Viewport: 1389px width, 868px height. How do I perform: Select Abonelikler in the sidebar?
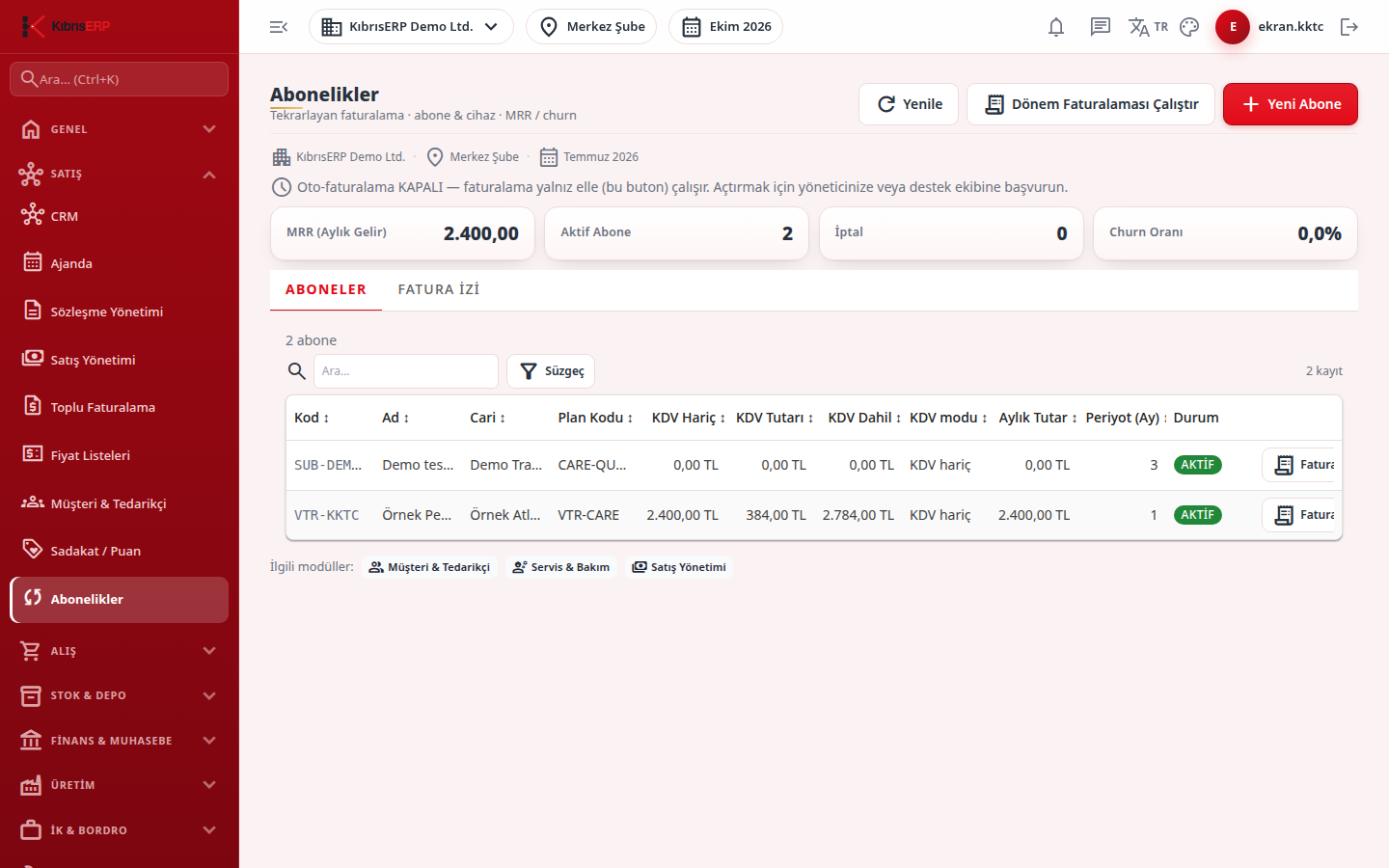(120, 599)
